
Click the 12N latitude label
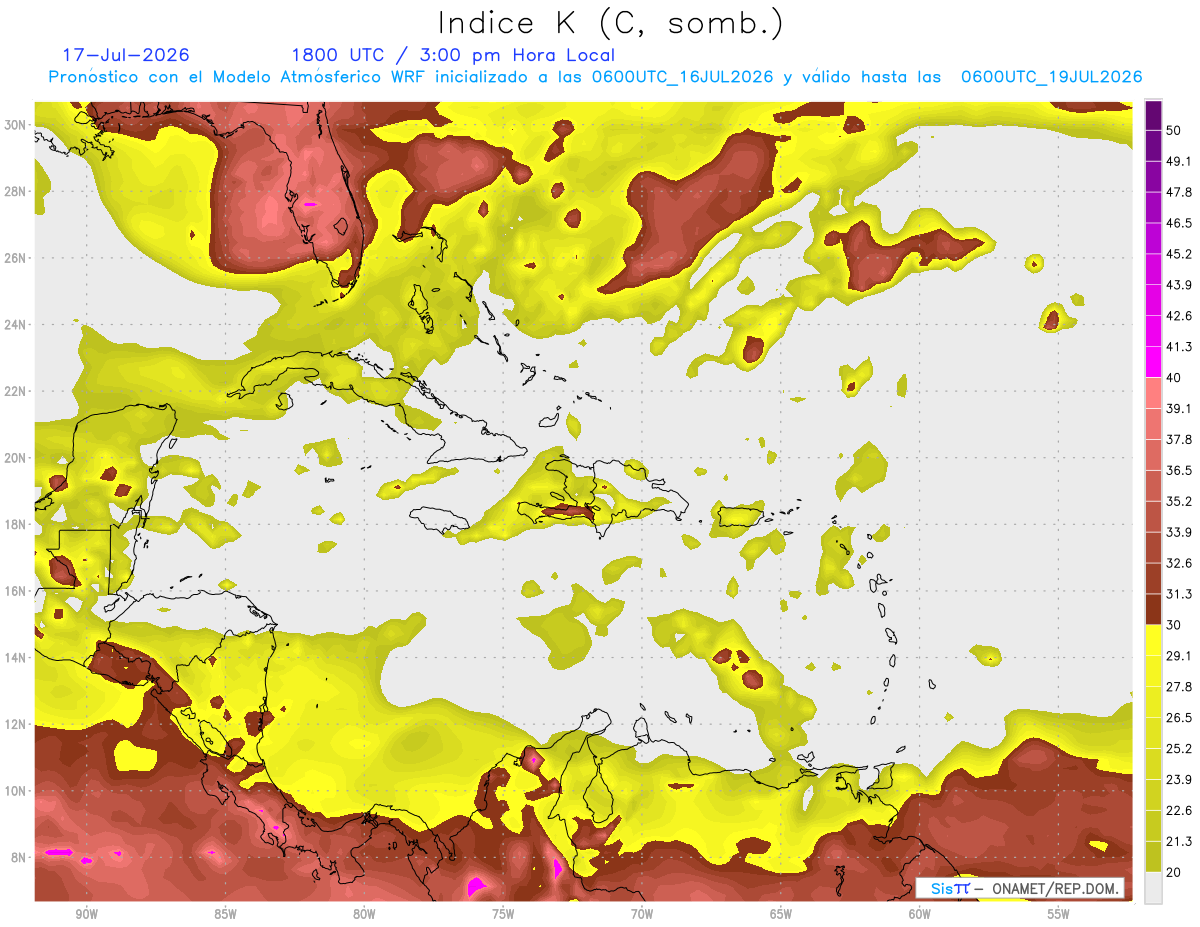click(16, 724)
